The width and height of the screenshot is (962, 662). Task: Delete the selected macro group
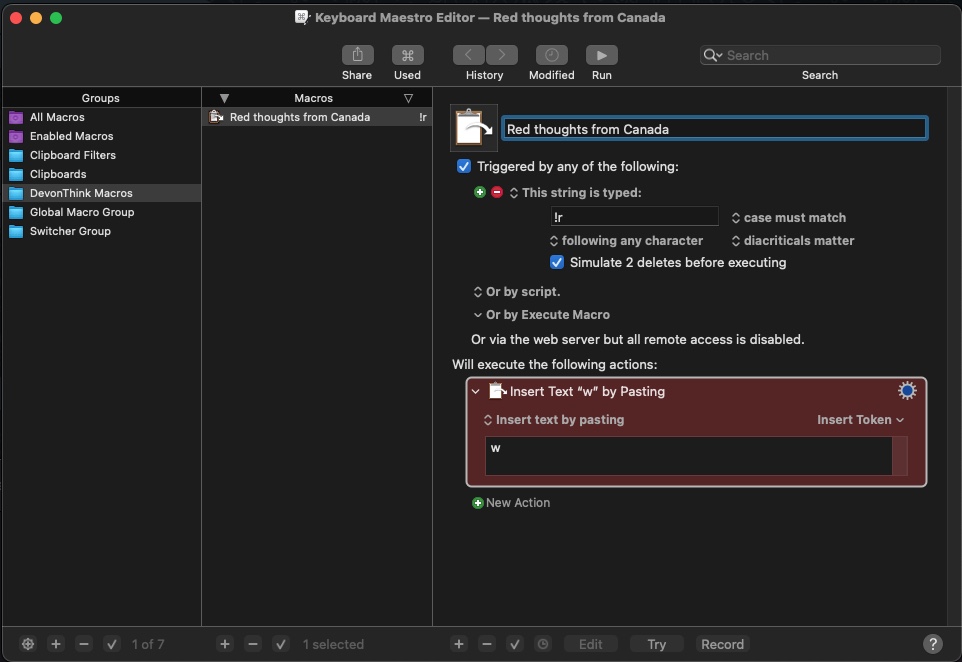click(x=84, y=644)
